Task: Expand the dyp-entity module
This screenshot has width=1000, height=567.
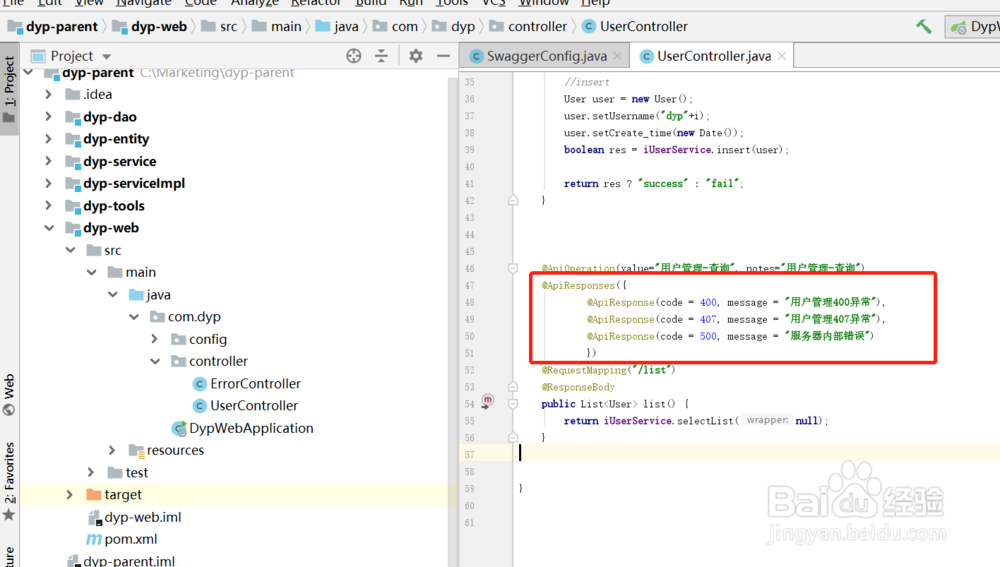Action: [48, 138]
